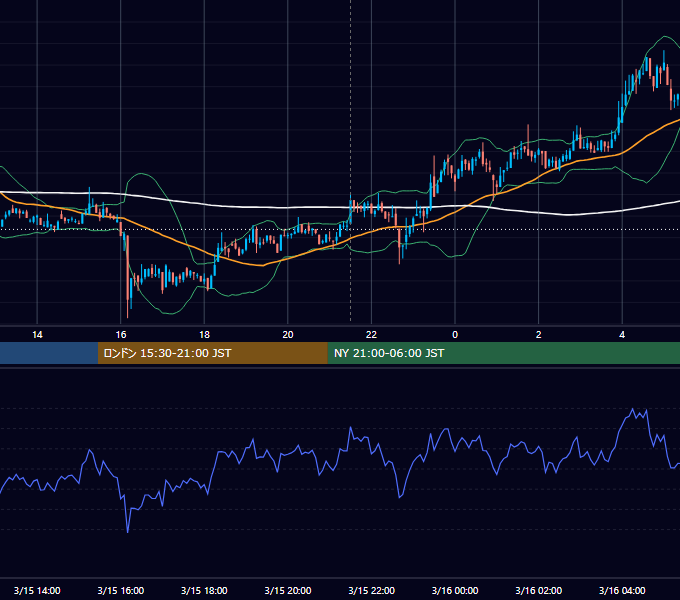Screen dimensions: 680x600
Task: Click the 3/16 02:00 date label
Action: [539, 590]
